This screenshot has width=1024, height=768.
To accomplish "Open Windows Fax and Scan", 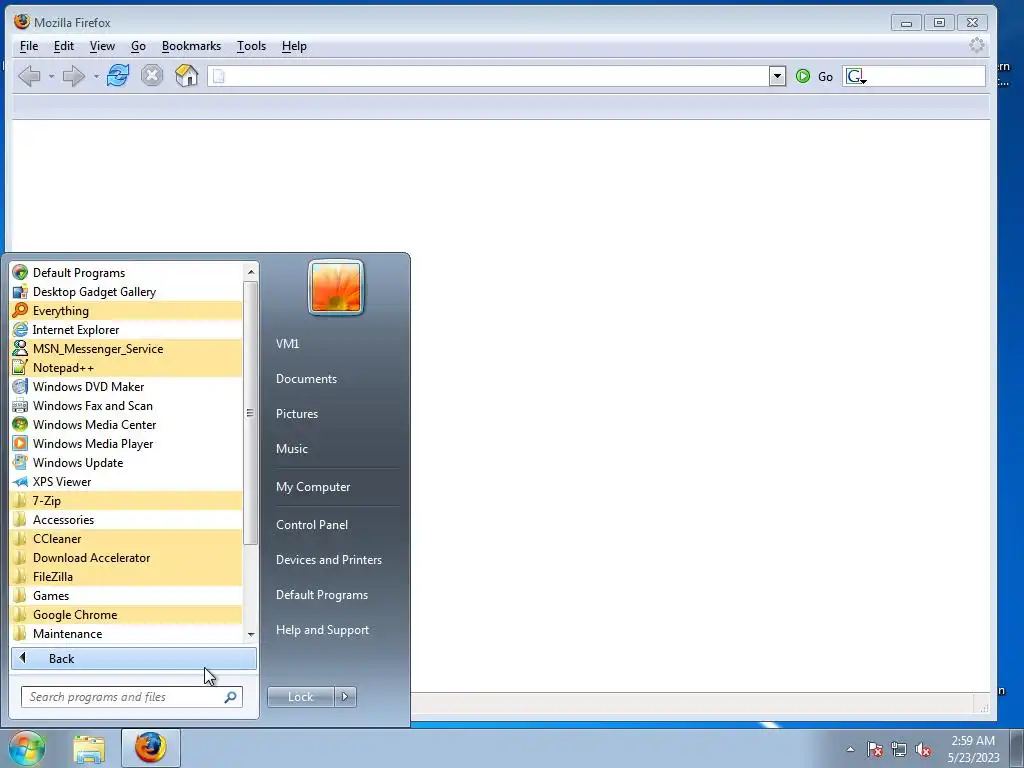I will [x=127, y=406].
